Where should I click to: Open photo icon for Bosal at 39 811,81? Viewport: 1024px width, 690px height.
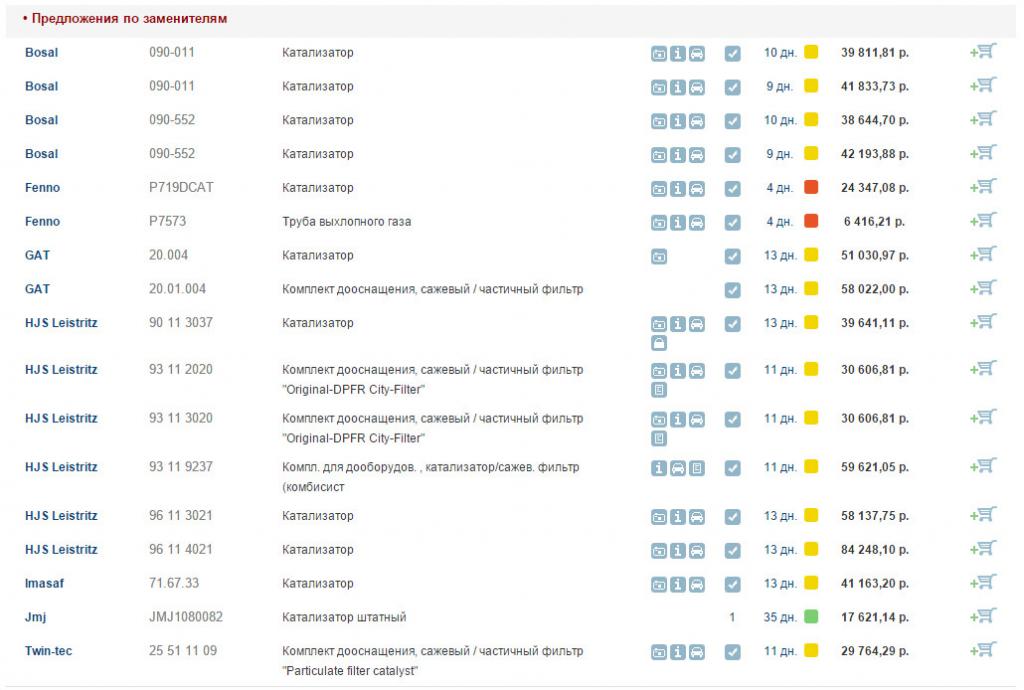click(659, 54)
